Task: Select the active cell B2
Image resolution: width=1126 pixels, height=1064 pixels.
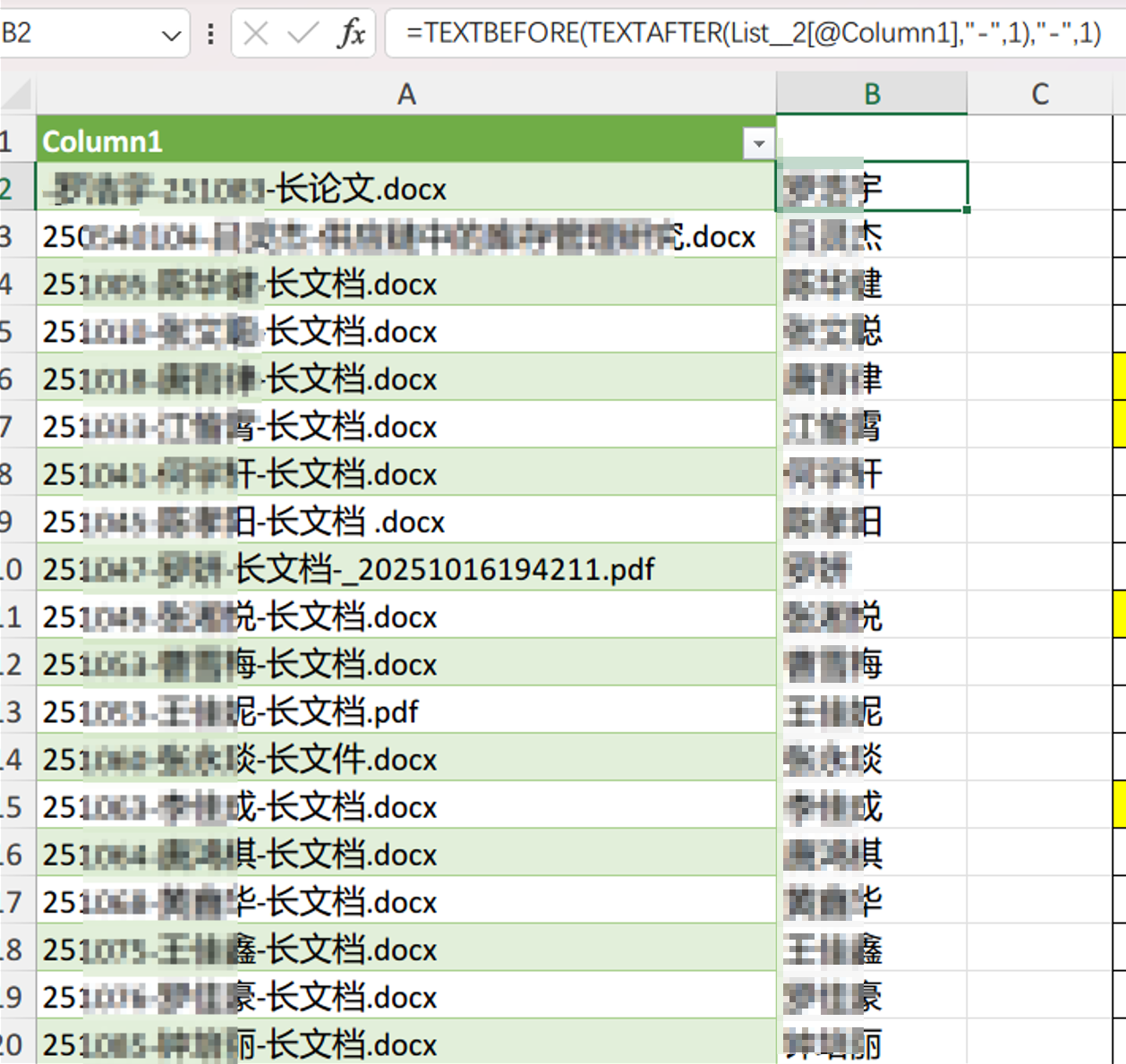Action: [871, 188]
